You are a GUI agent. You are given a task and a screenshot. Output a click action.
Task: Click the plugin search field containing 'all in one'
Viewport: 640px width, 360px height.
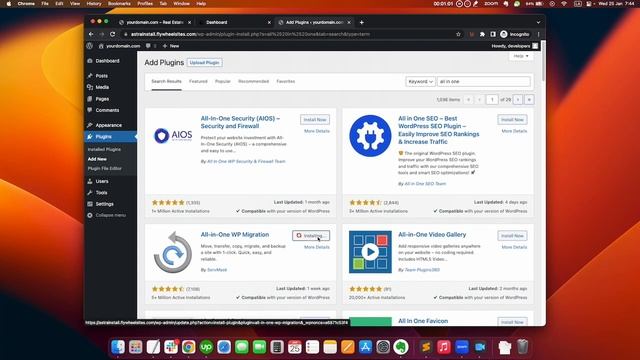pos(484,82)
